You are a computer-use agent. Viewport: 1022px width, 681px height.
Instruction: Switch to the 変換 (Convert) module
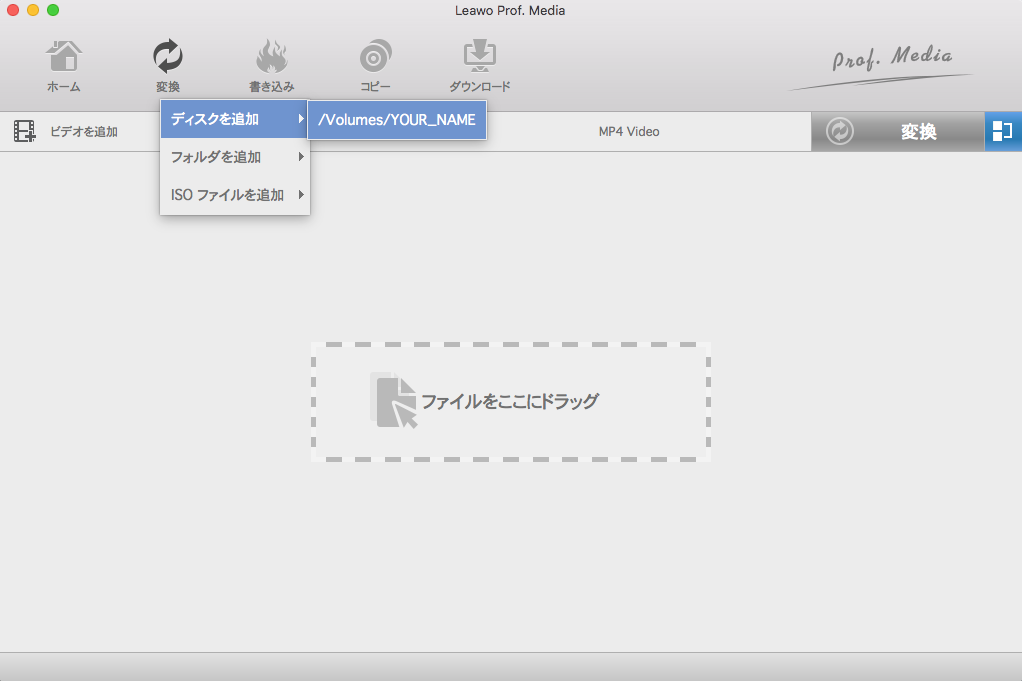pyautogui.click(x=168, y=66)
